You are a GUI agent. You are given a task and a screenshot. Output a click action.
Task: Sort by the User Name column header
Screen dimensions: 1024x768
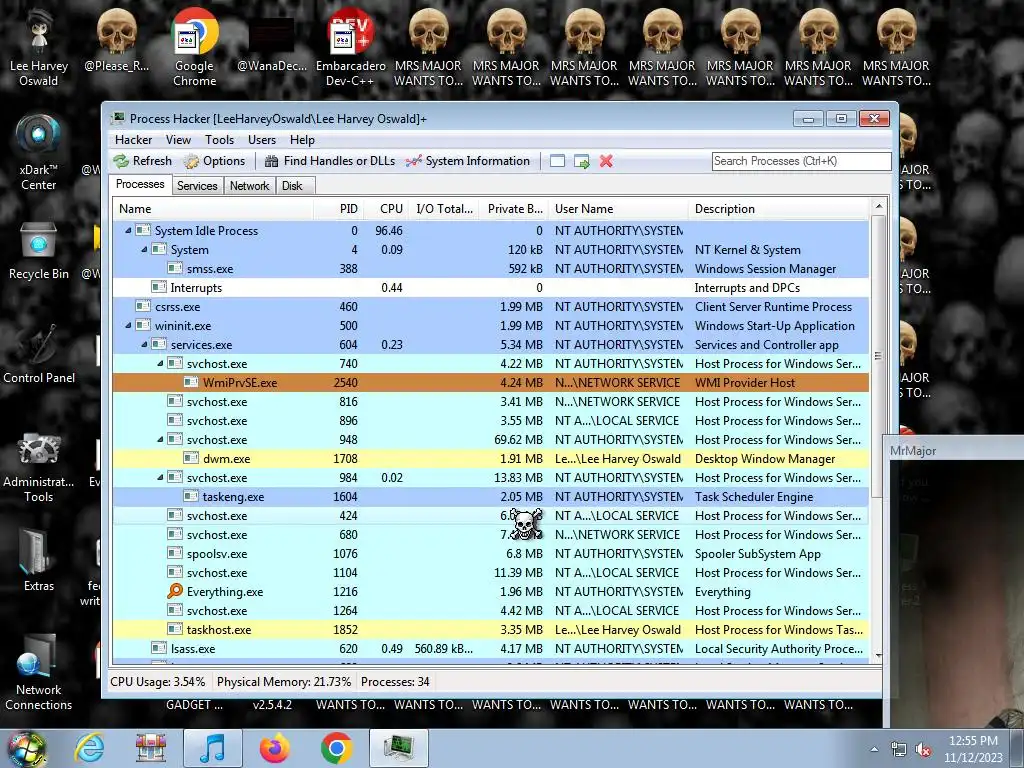[x=618, y=209]
